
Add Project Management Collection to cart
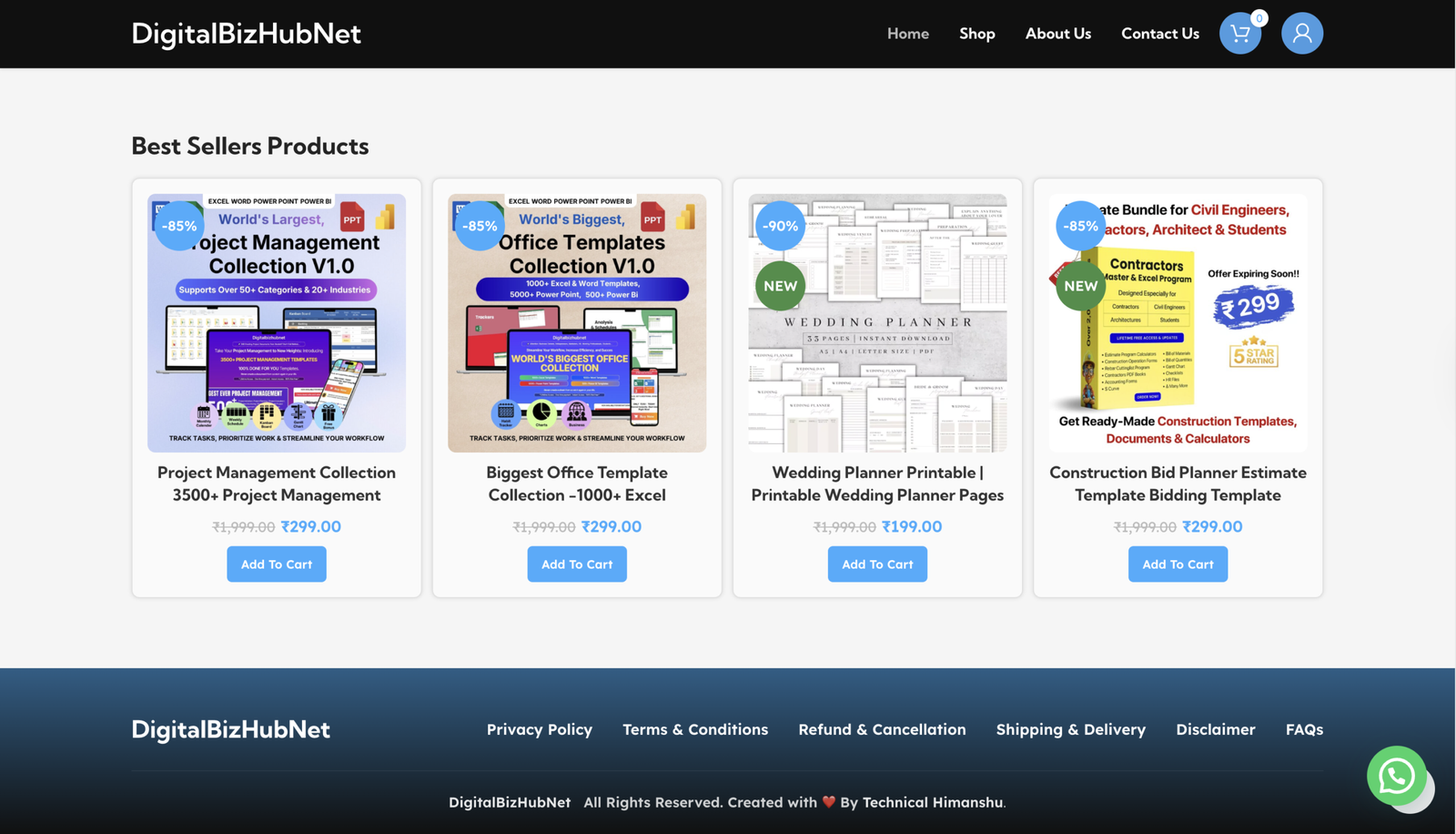point(277,564)
